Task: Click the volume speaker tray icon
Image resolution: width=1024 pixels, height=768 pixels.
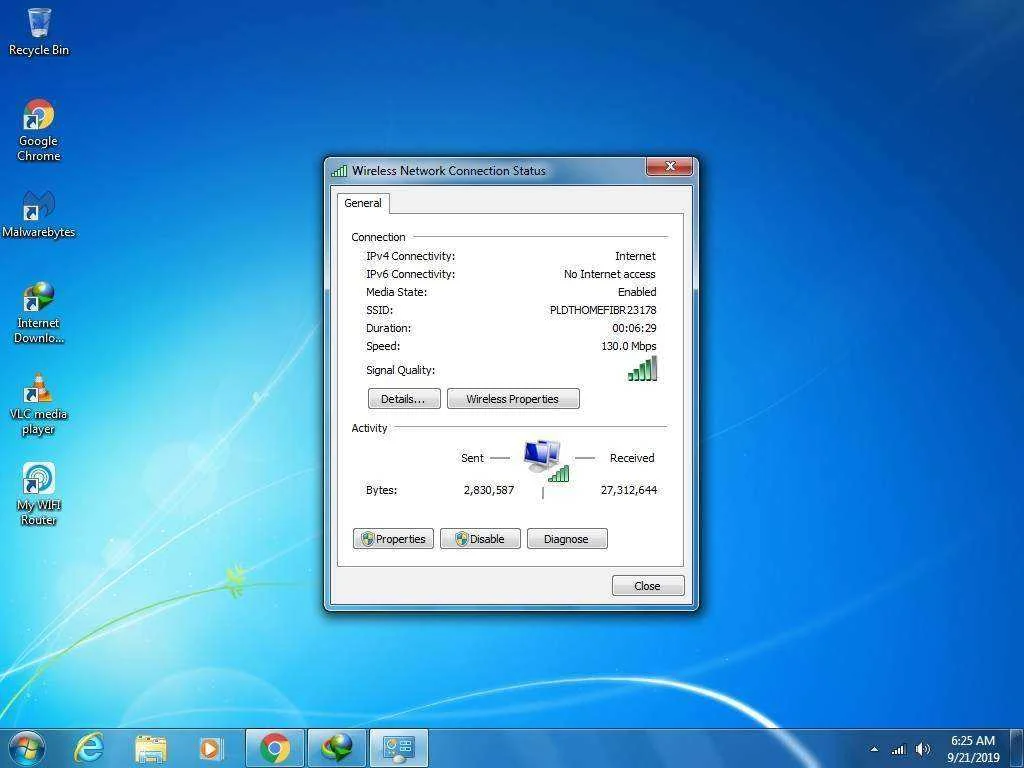Action: 923,749
